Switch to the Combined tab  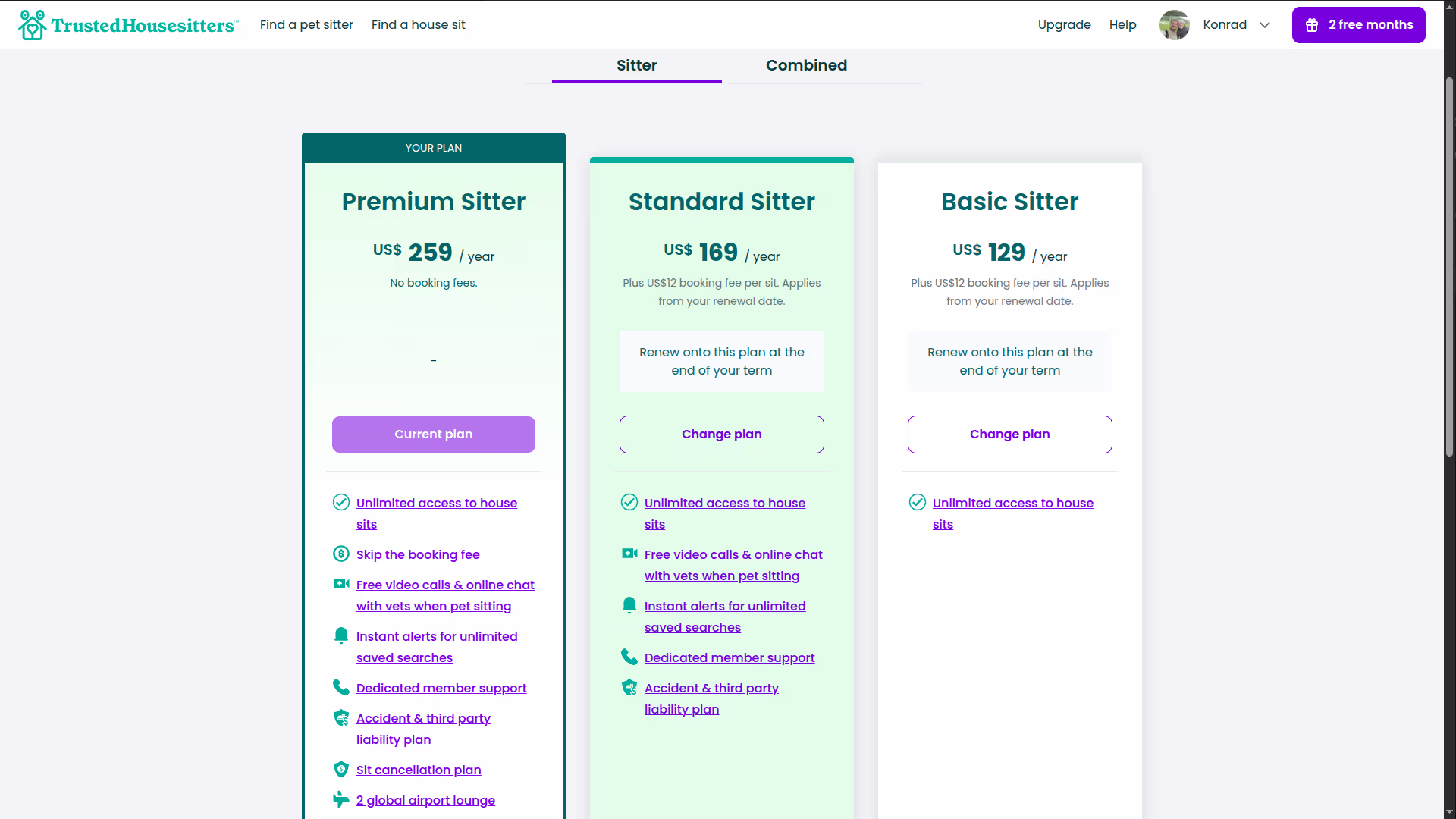806,65
